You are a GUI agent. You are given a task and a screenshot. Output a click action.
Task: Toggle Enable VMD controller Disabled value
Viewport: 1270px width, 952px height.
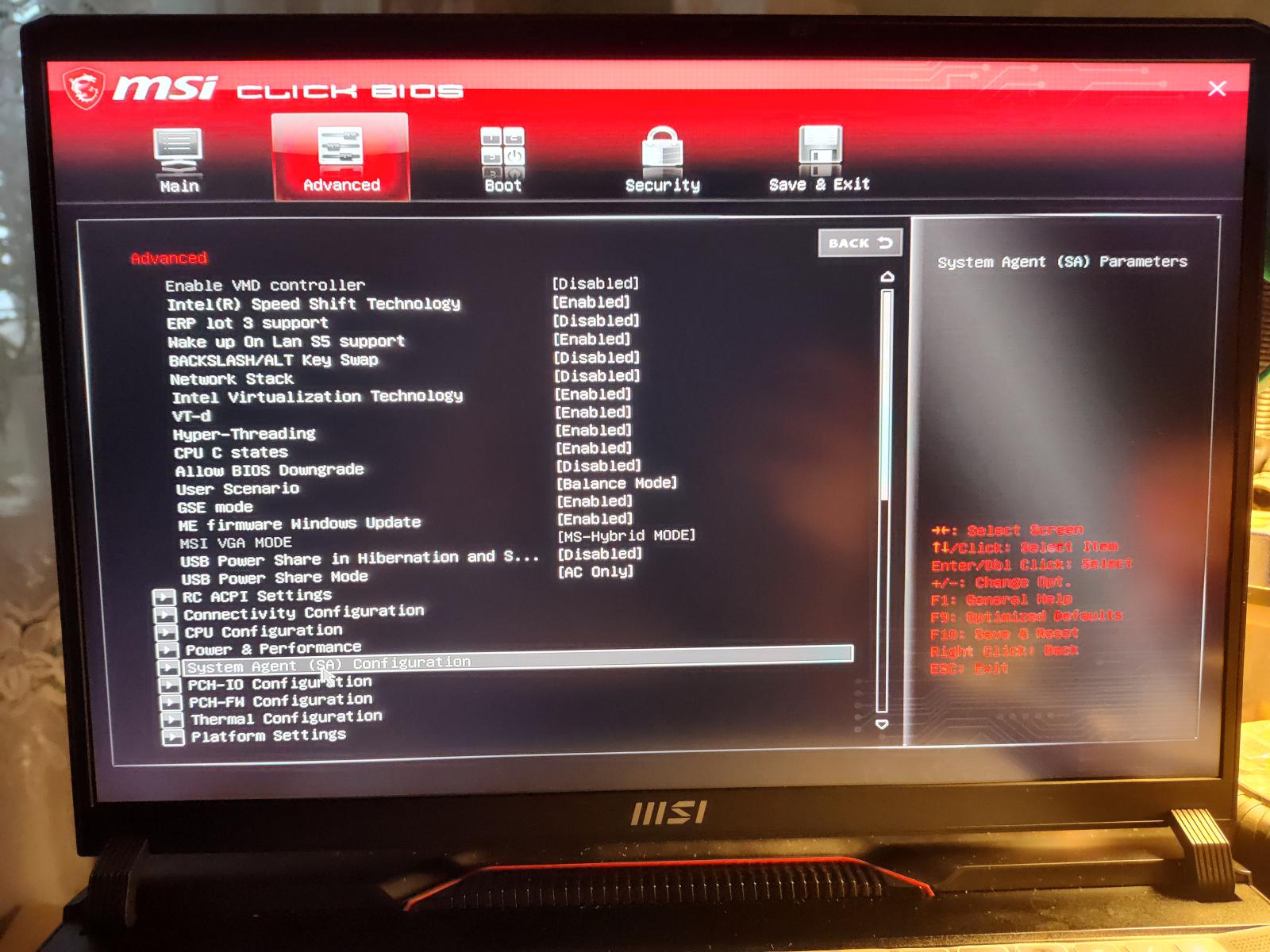pyautogui.click(x=595, y=283)
